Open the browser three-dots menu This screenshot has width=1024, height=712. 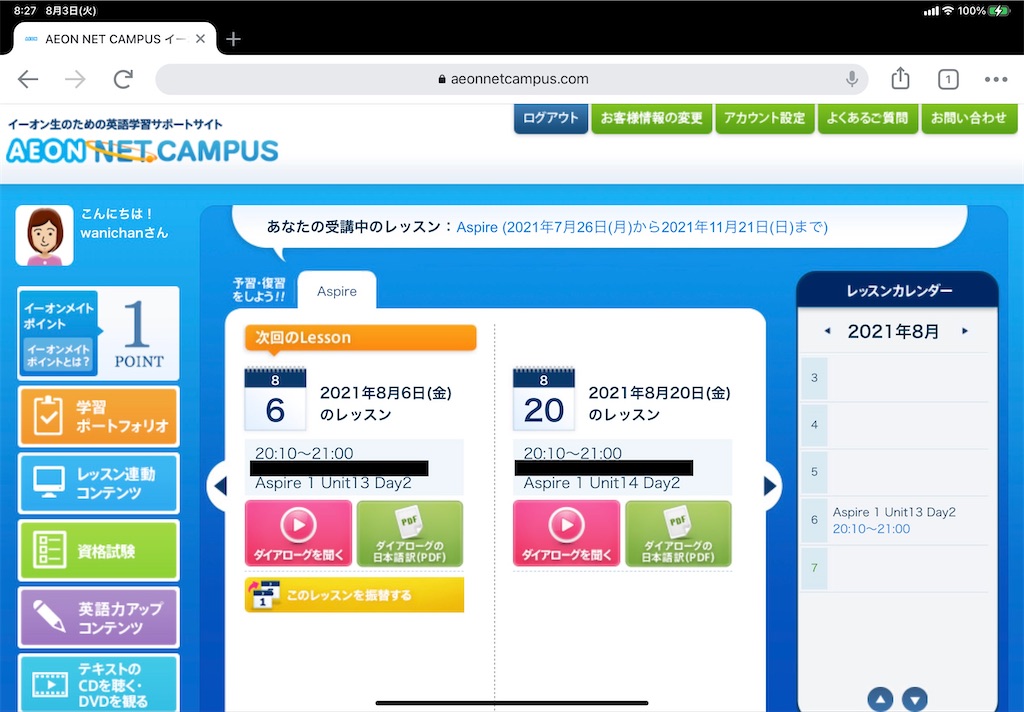tap(996, 79)
